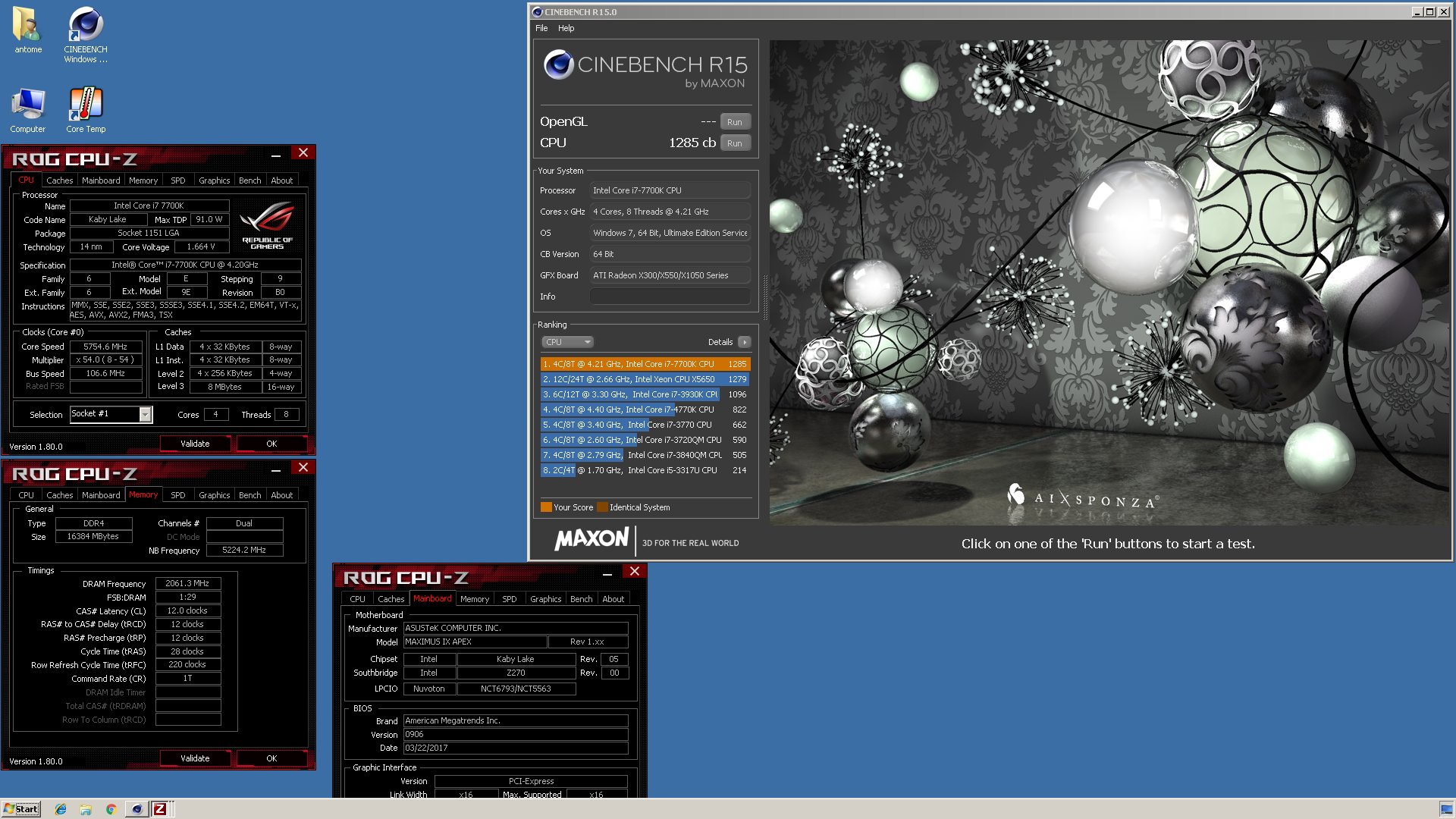This screenshot has height=819, width=1456.
Task: Open About tab in top CPU-Z
Action: pyautogui.click(x=282, y=180)
